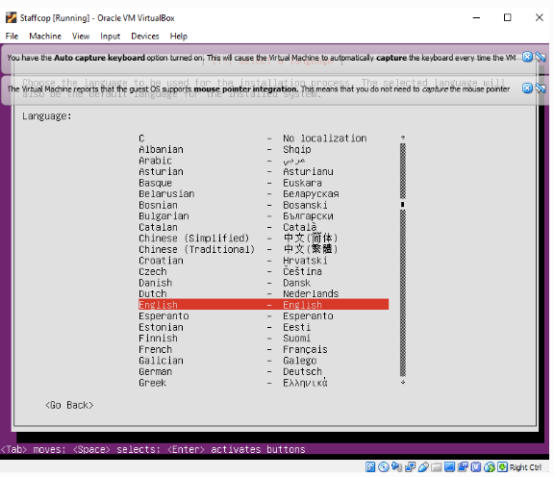Select German in the language list
Viewport: 554px width, 477px height.
(x=264, y=371)
